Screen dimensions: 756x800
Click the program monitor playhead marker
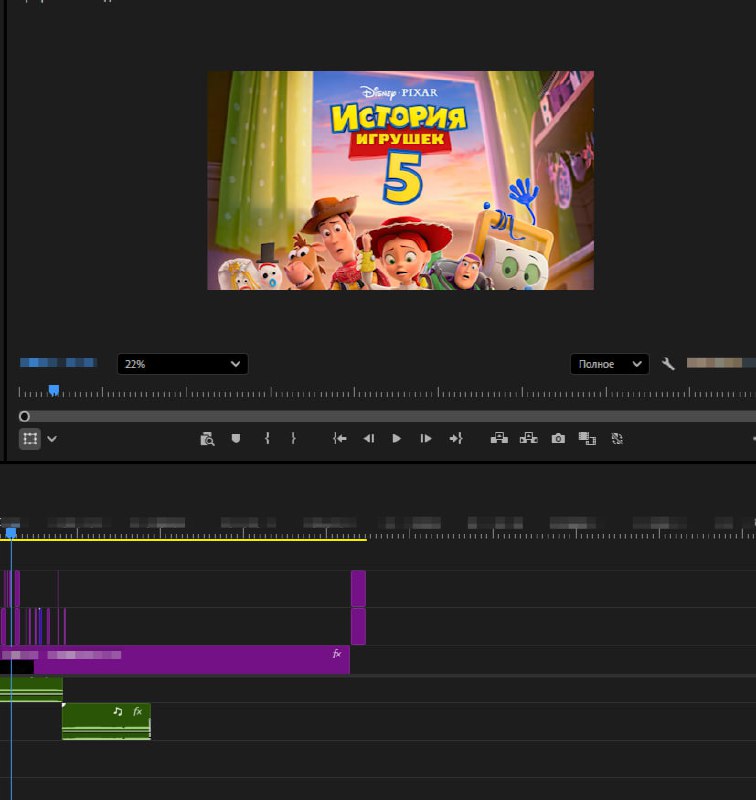tap(54, 390)
